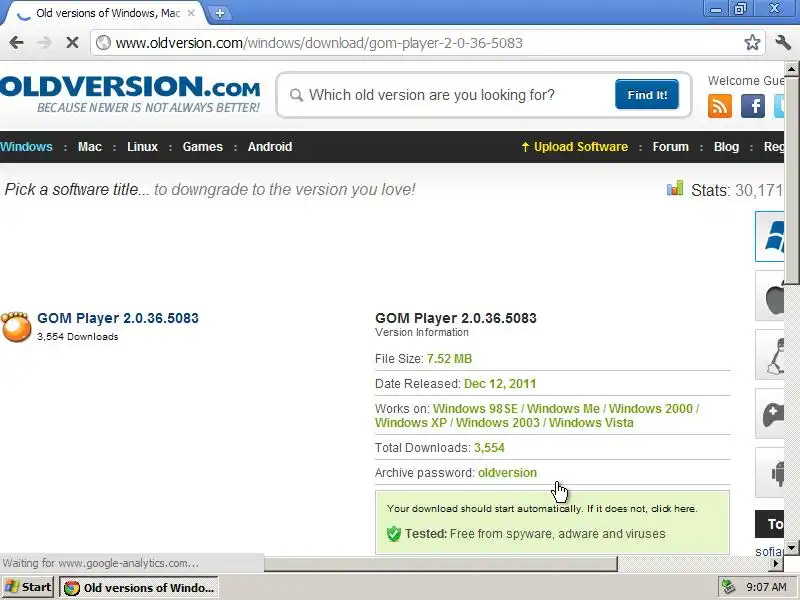800x600 pixels.
Task: Click the browser back arrow
Action: pyautogui.click(x=16, y=42)
